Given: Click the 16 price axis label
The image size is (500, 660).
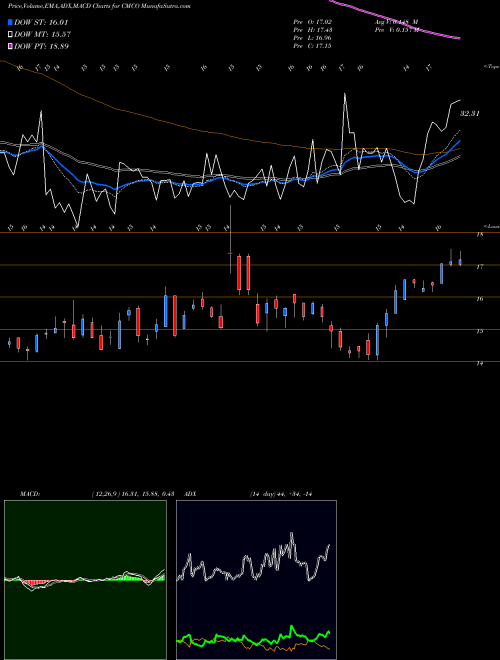Looking at the screenshot, I should tap(479, 299).
